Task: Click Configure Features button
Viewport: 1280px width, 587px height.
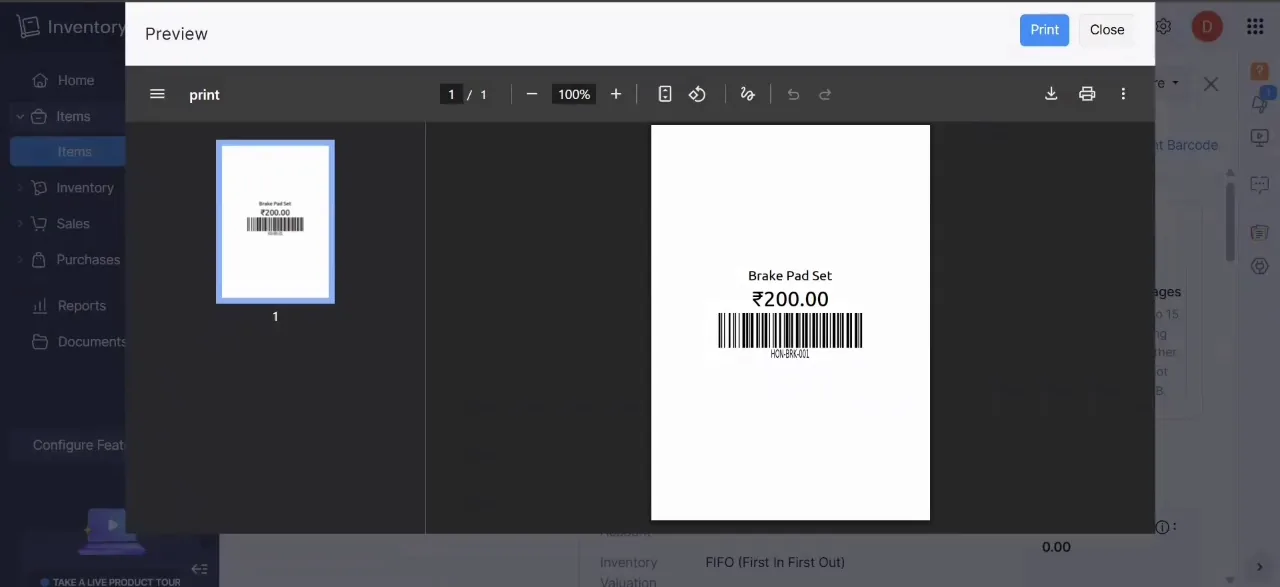Action: point(78,445)
